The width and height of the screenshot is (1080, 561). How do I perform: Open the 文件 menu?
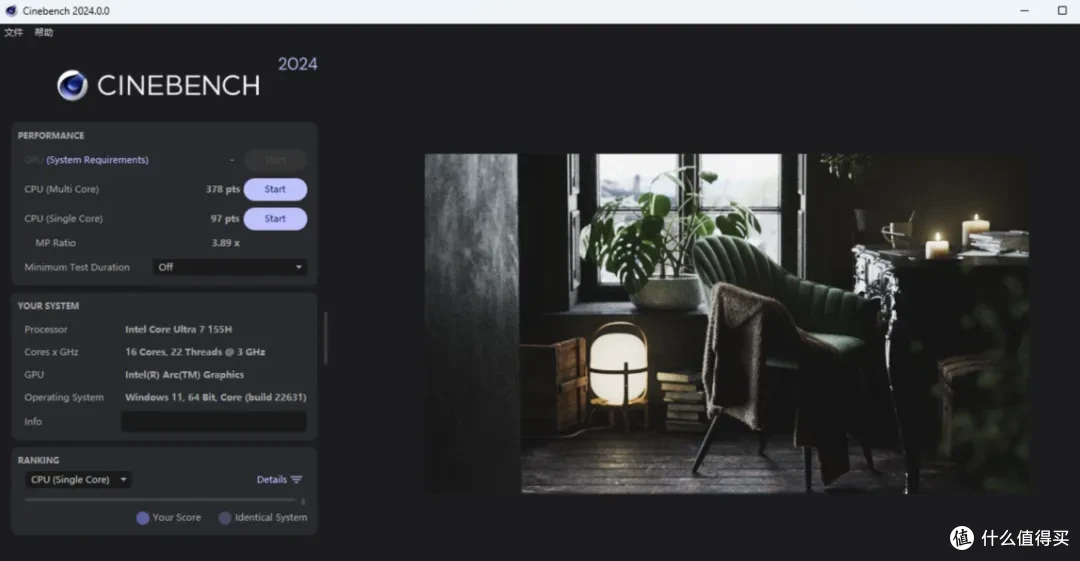pyautogui.click(x=13, y=32)
